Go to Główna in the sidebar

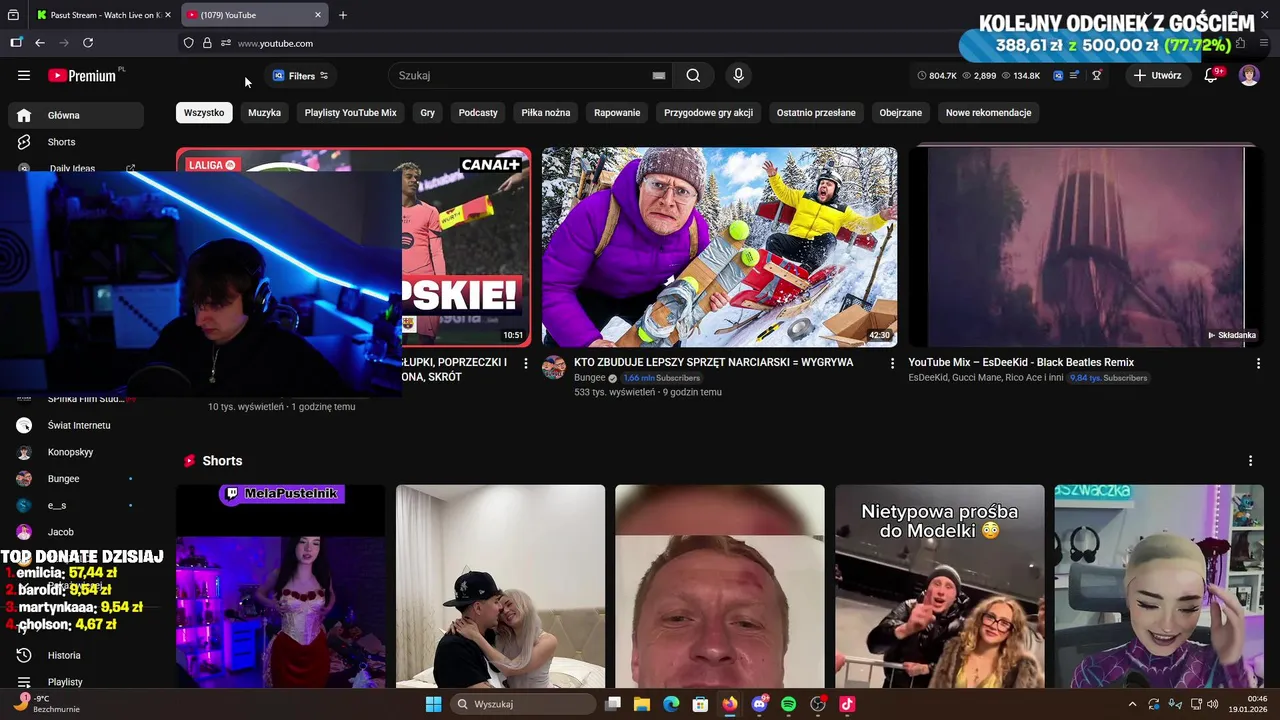[76, 115]
